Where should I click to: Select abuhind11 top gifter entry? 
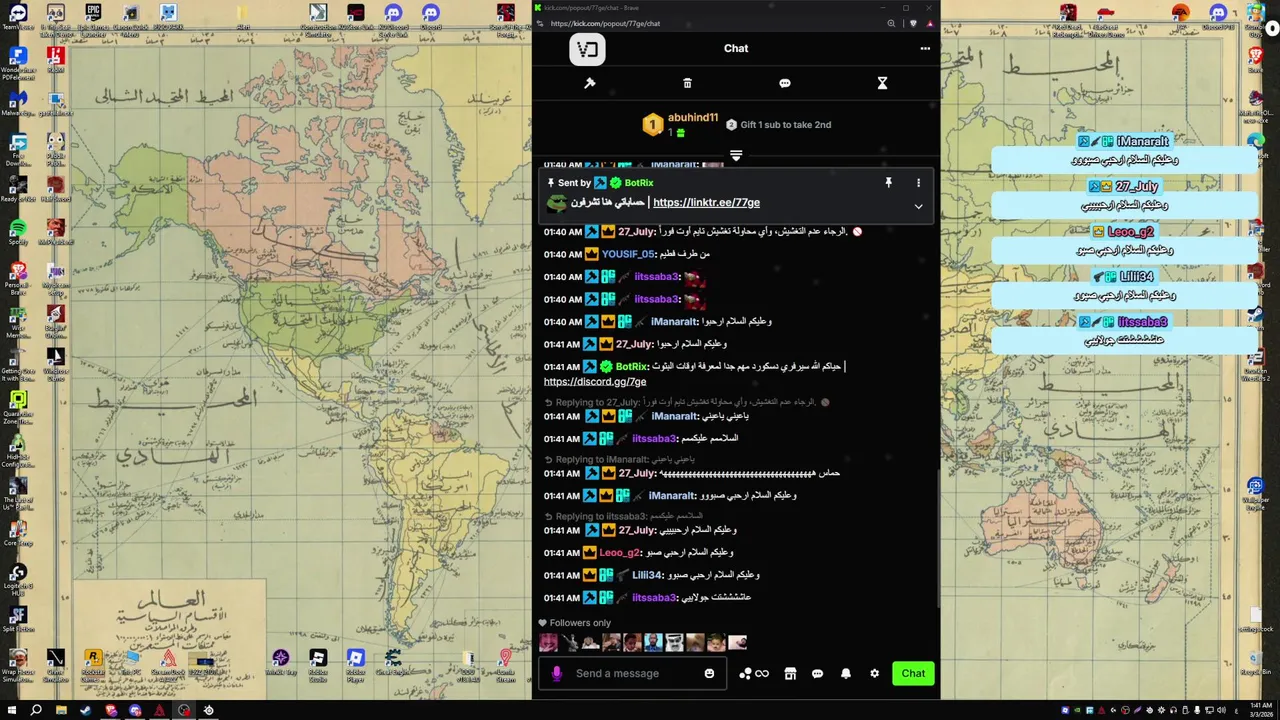tap(680, 124)
